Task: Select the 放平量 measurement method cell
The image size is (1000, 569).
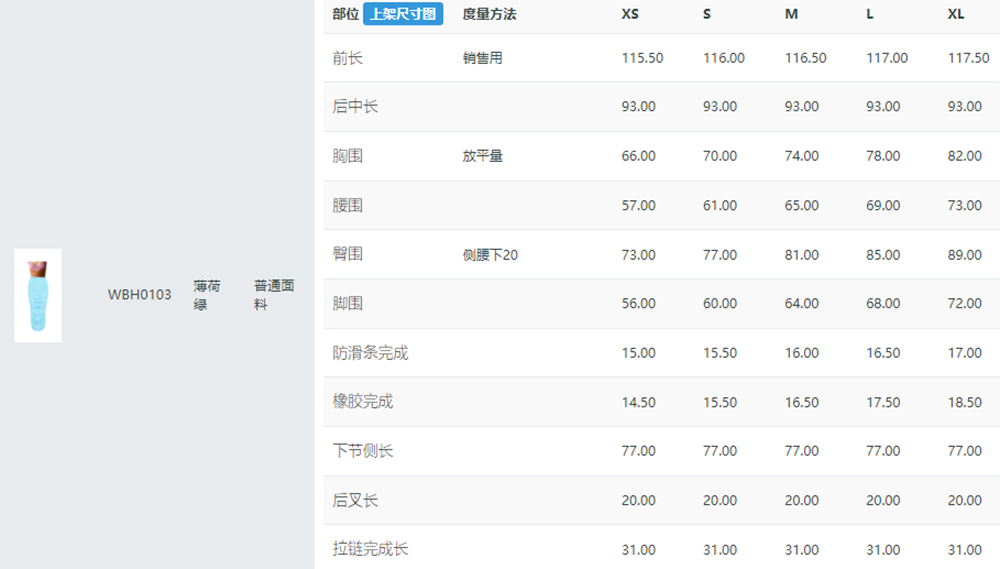Action: coord(483,156)
